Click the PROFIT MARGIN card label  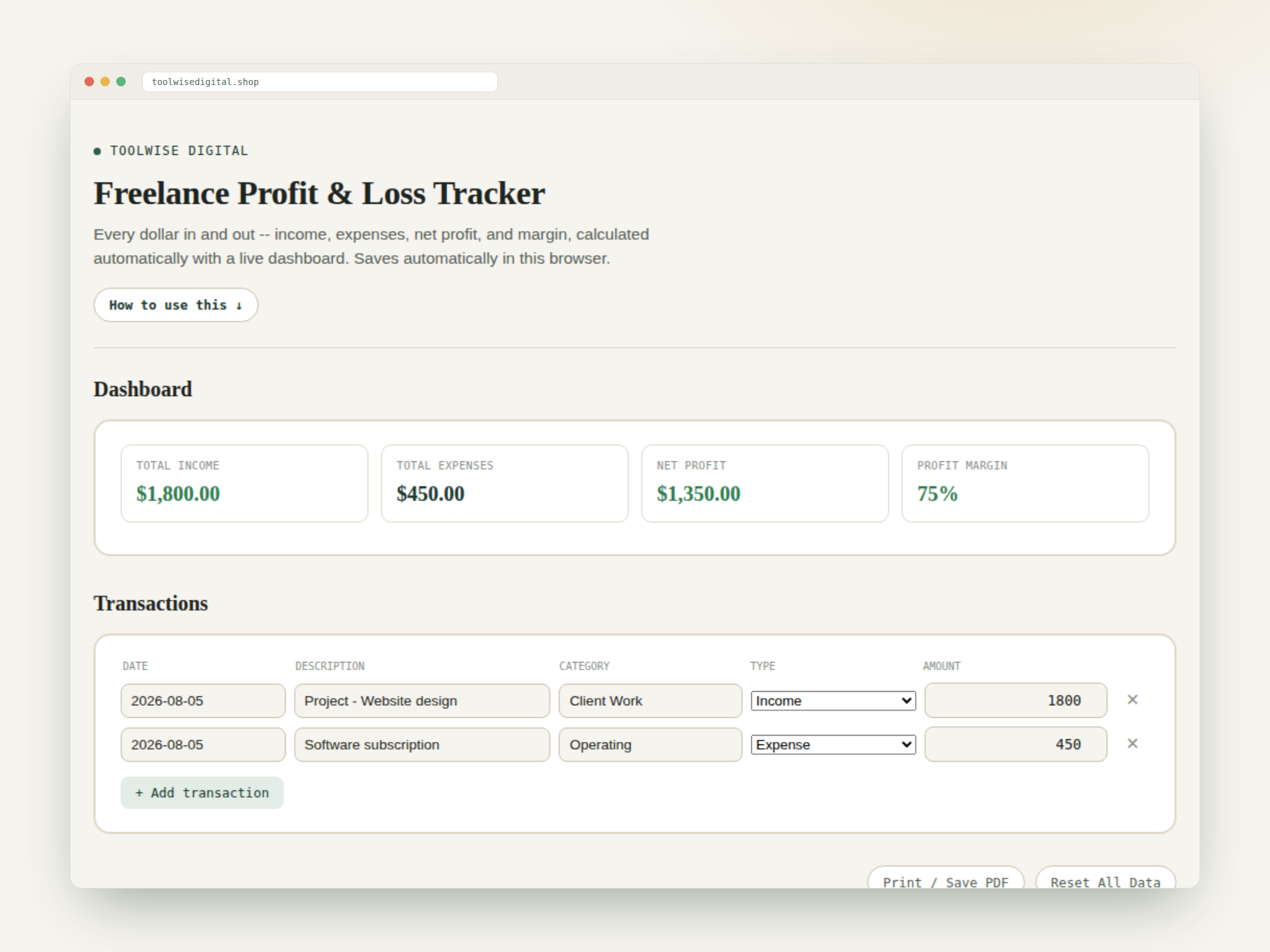[x=962, y=465]
